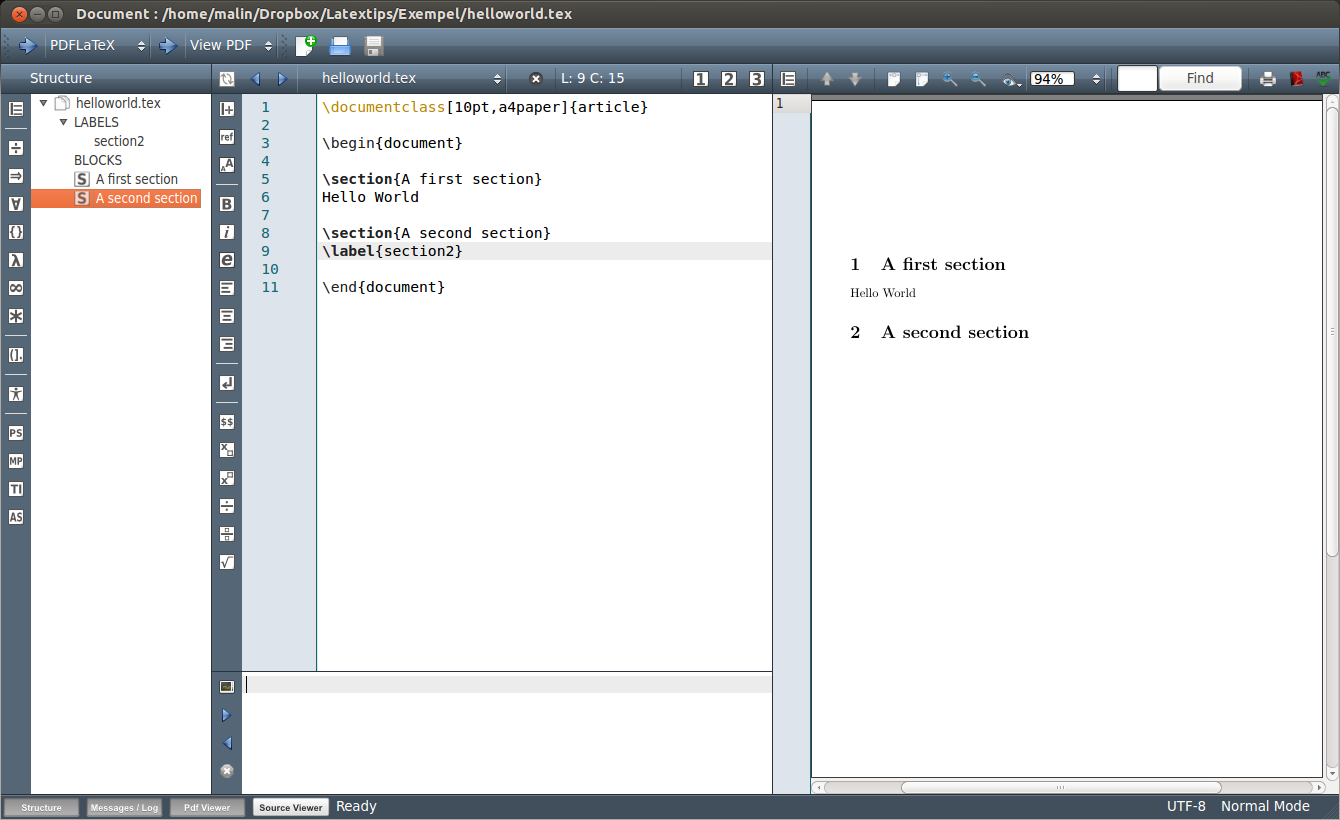1340x820 pixels.
Task: Go to the next document arrow
Action: pyautogui.click(x=282, y=78)
